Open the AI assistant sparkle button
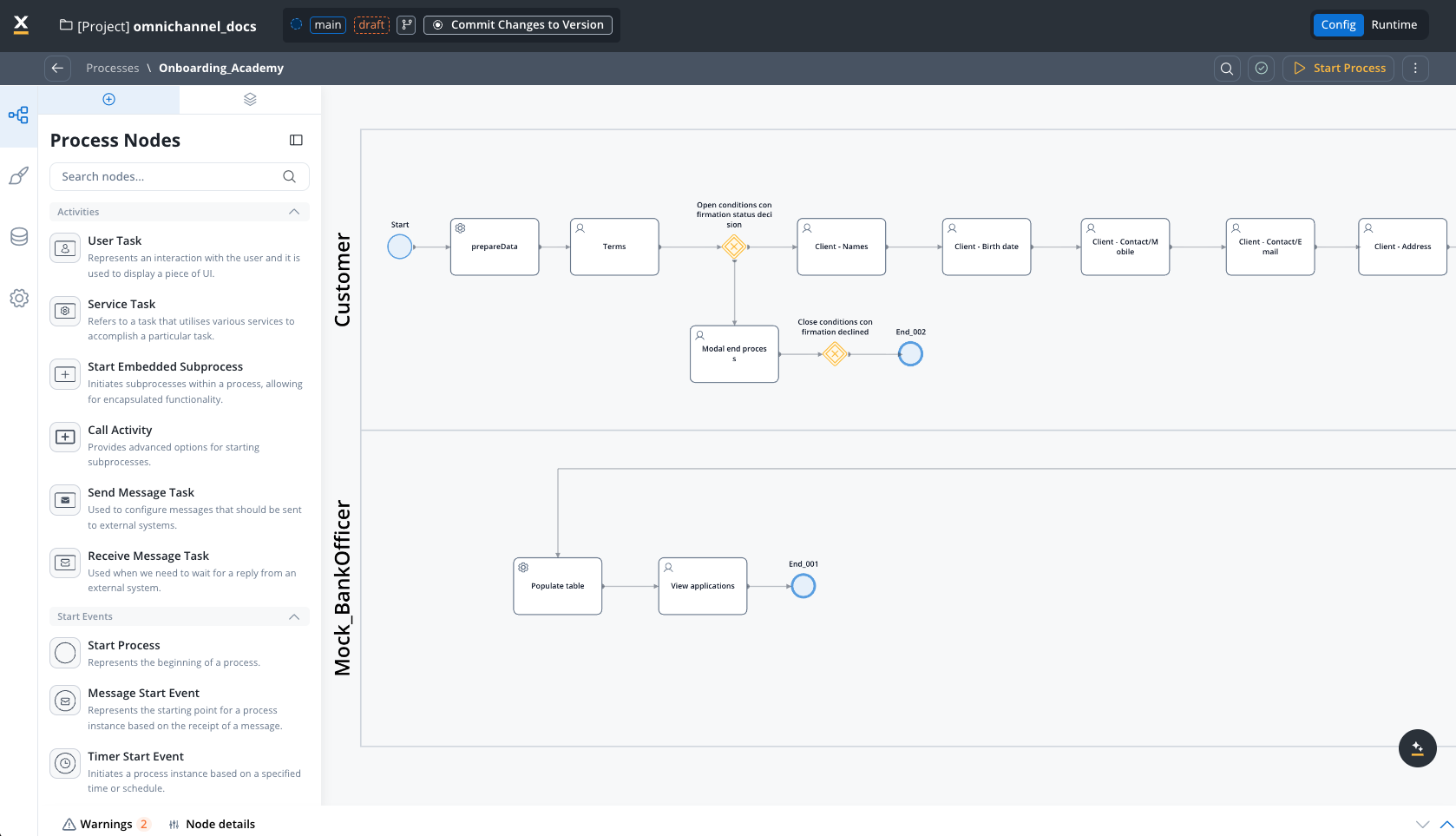This screenshot has width=1456, height=836. tap(1417, 748)
